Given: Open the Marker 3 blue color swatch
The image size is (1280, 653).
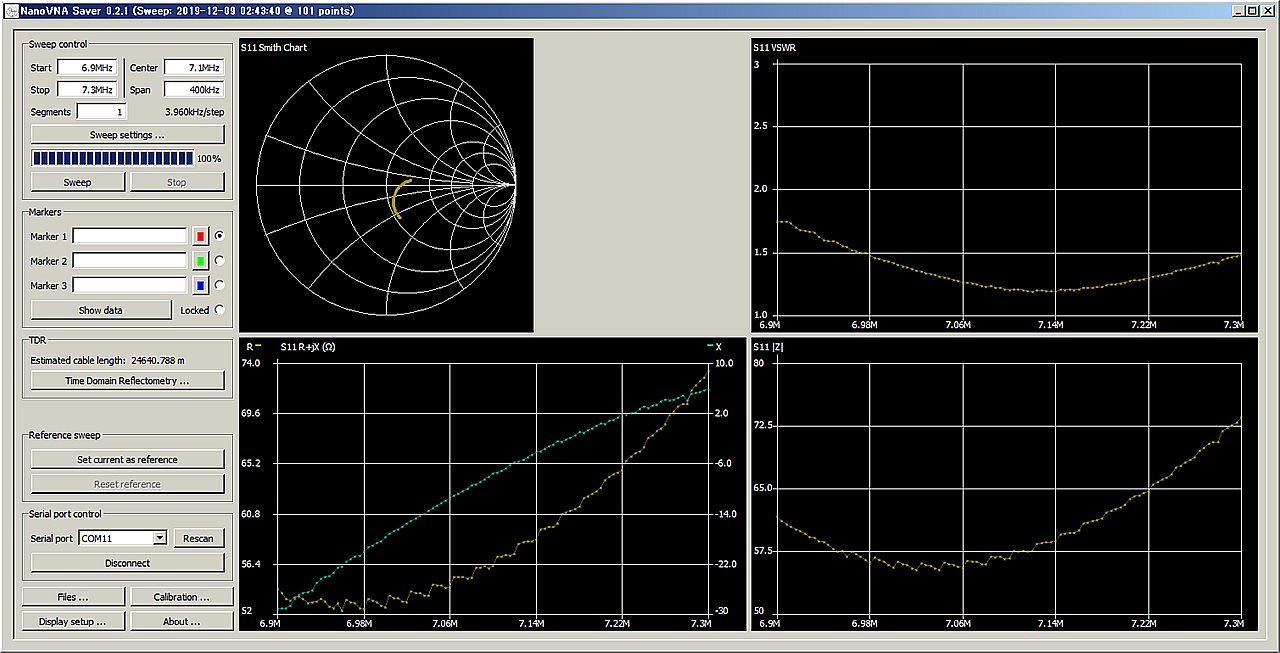Looking at the screenshot, I should pos(201,286).
